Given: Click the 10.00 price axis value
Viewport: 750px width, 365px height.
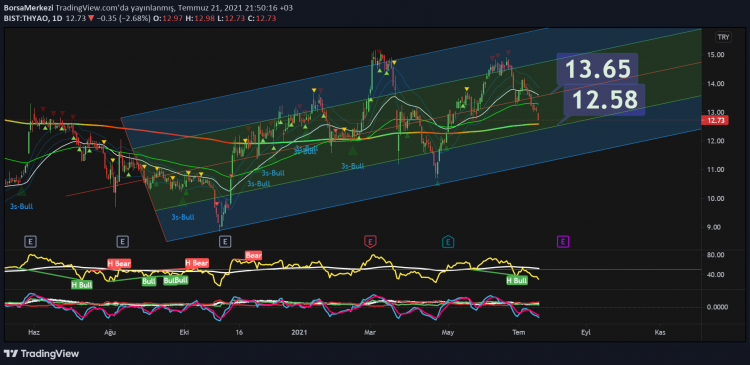Looking at the screenshot, I should pyautogui.click(x=715, y=199).
